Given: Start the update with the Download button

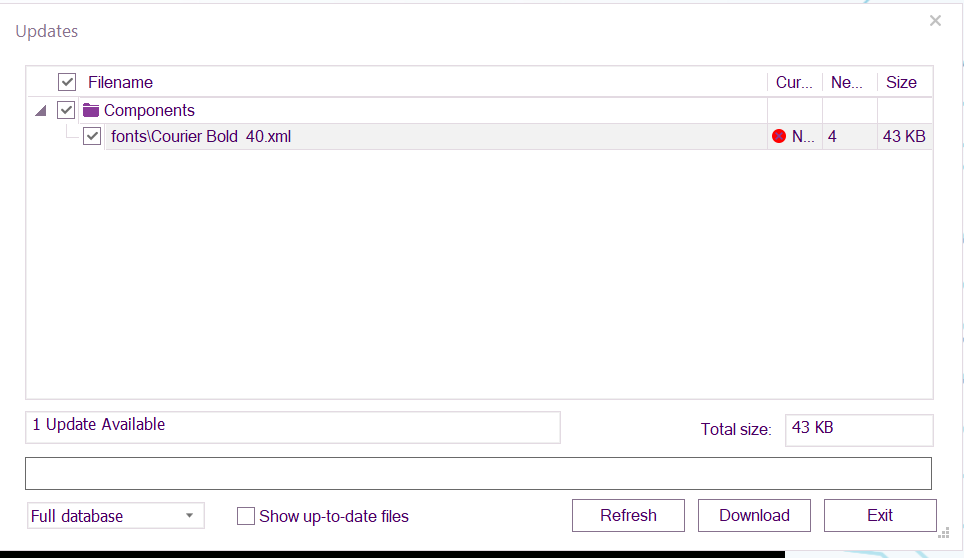Looking at the screenshot, I should [x=754, y=516].
